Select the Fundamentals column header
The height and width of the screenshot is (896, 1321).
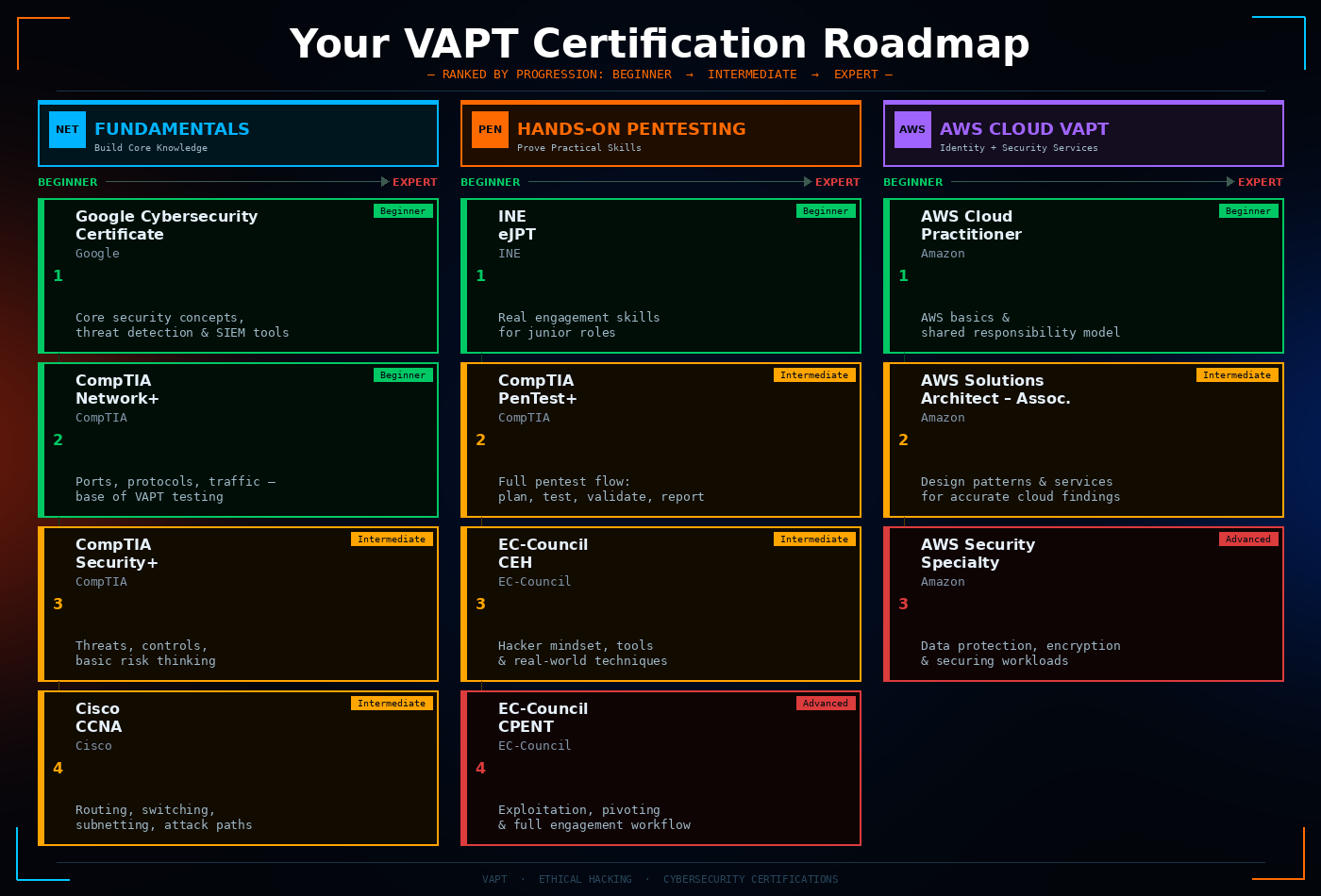click(x=172, y=129)
